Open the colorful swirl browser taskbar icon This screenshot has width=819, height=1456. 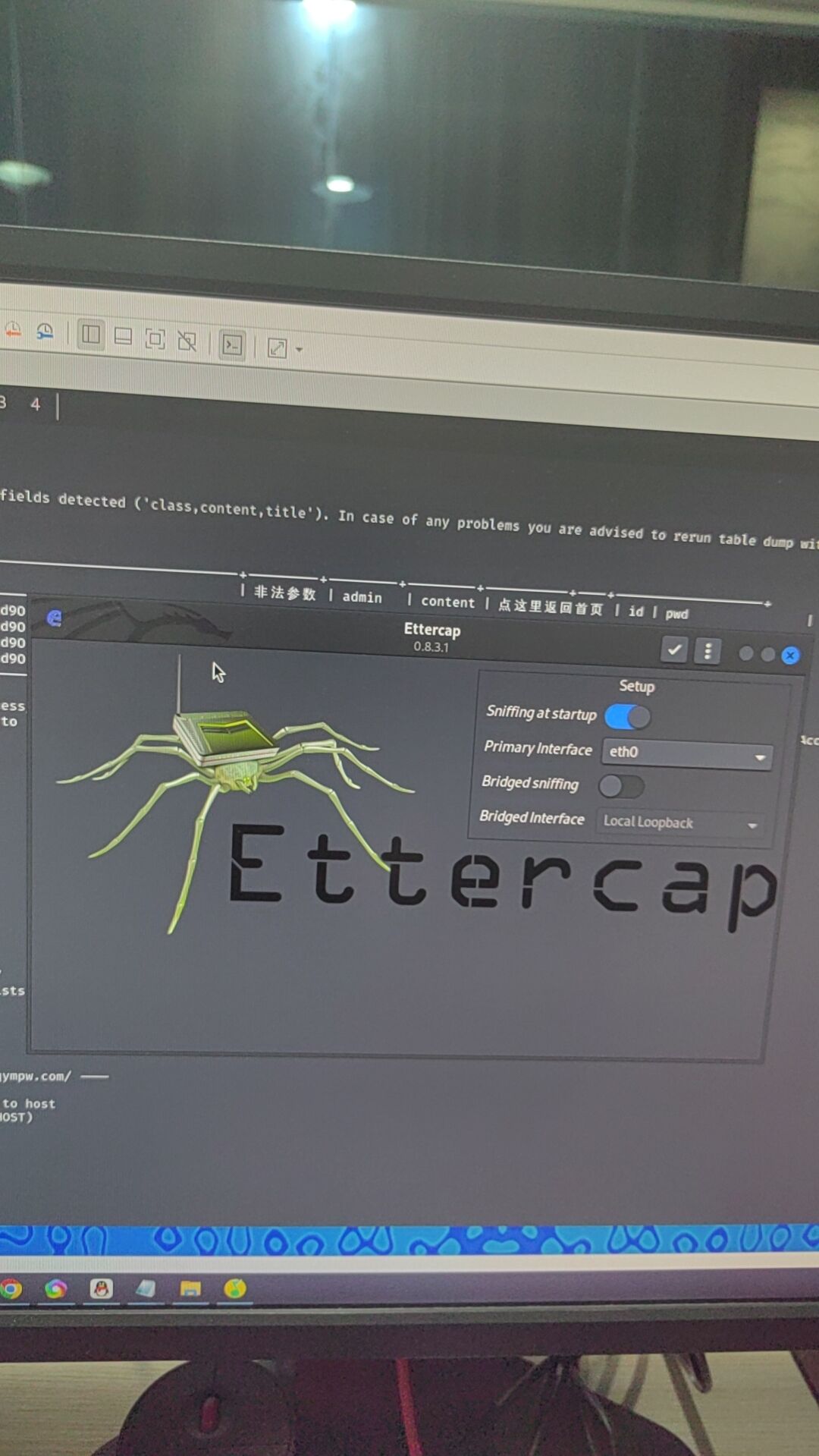click(x=55, y=1289)
